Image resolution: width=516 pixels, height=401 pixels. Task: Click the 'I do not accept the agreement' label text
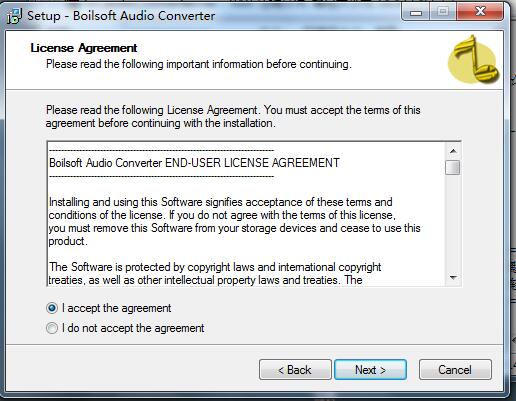(x=133, y=328)
